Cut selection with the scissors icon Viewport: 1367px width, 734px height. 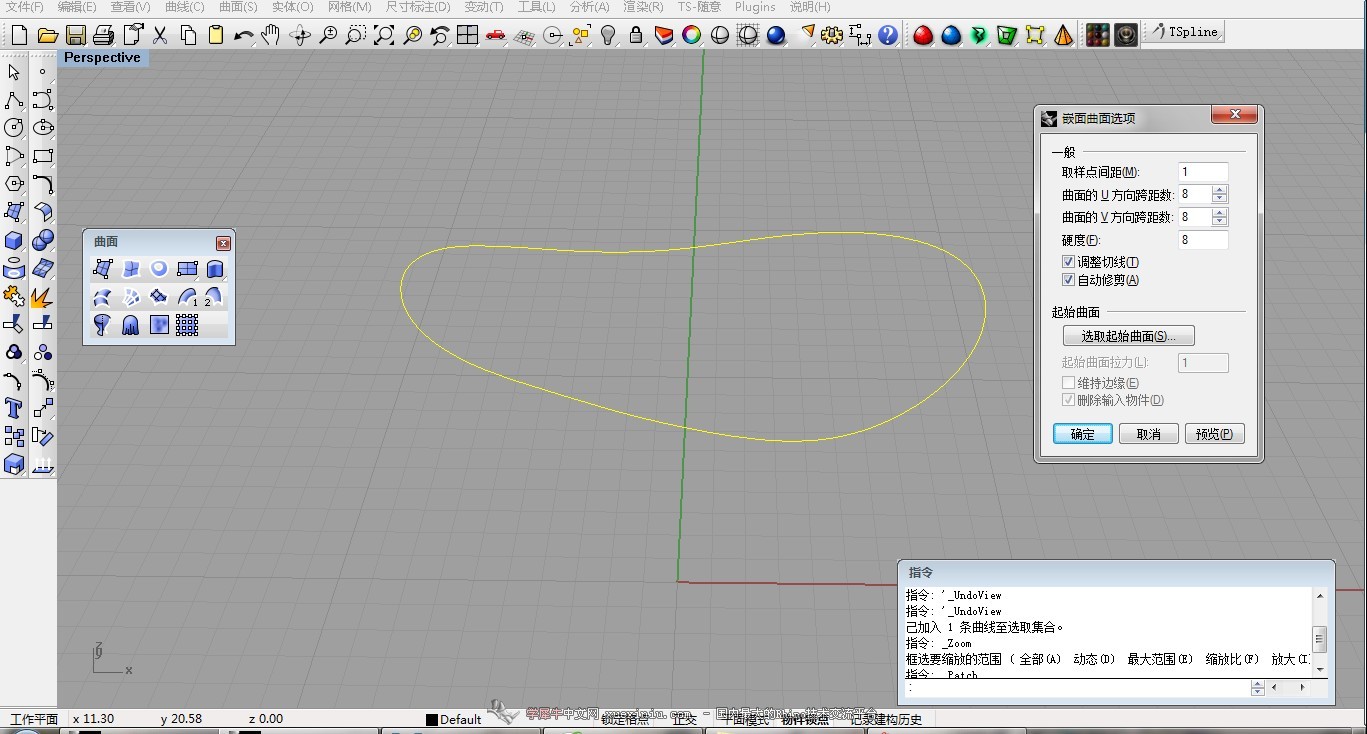coord(159,36)
